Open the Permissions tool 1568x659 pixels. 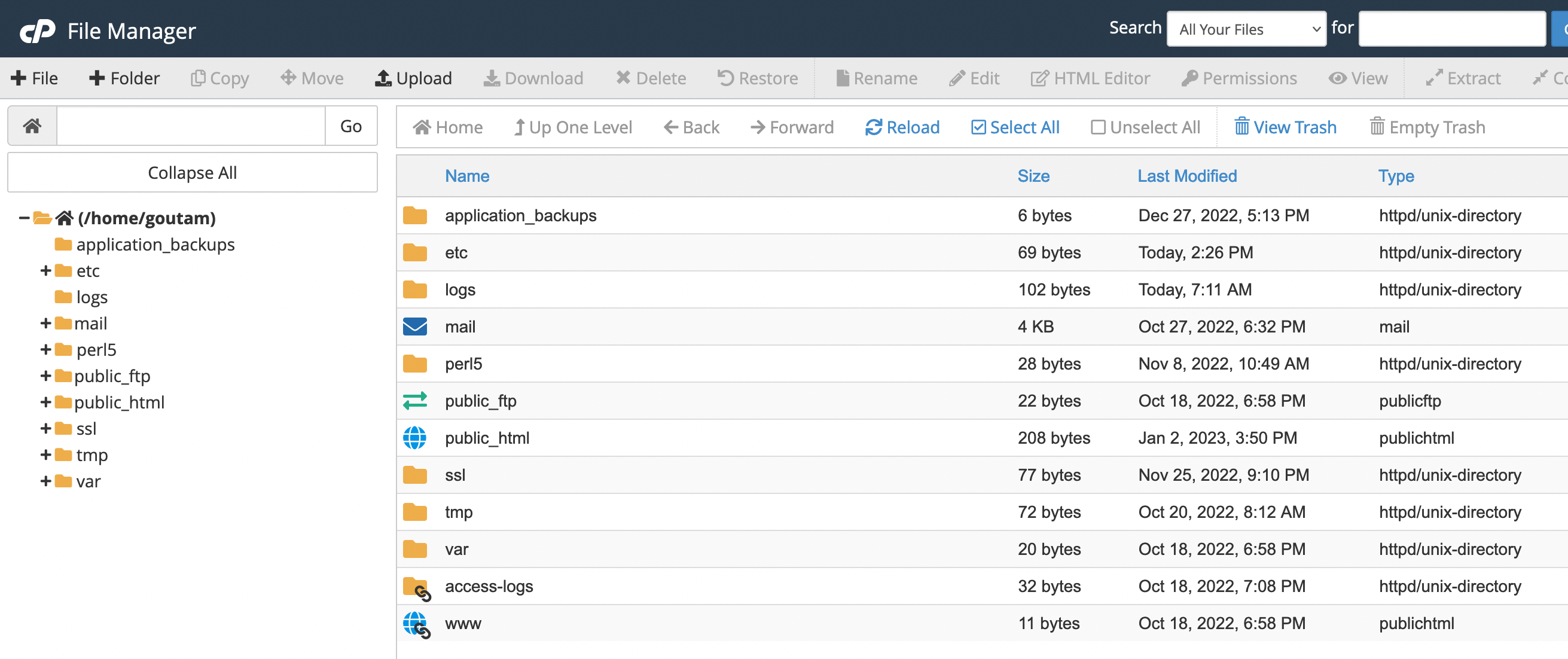(1239, 78)
